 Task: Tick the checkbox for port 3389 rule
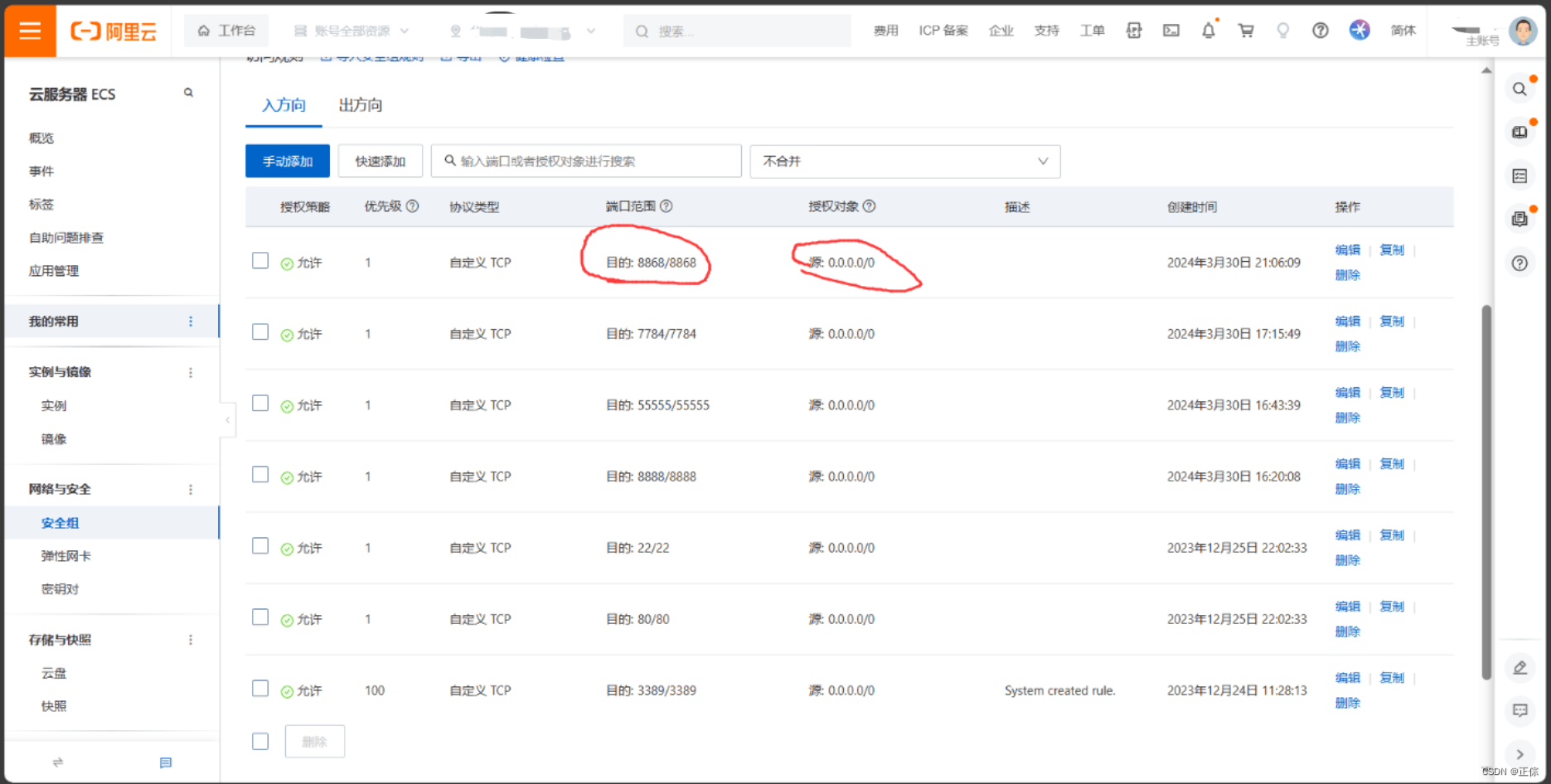point(260,689)
